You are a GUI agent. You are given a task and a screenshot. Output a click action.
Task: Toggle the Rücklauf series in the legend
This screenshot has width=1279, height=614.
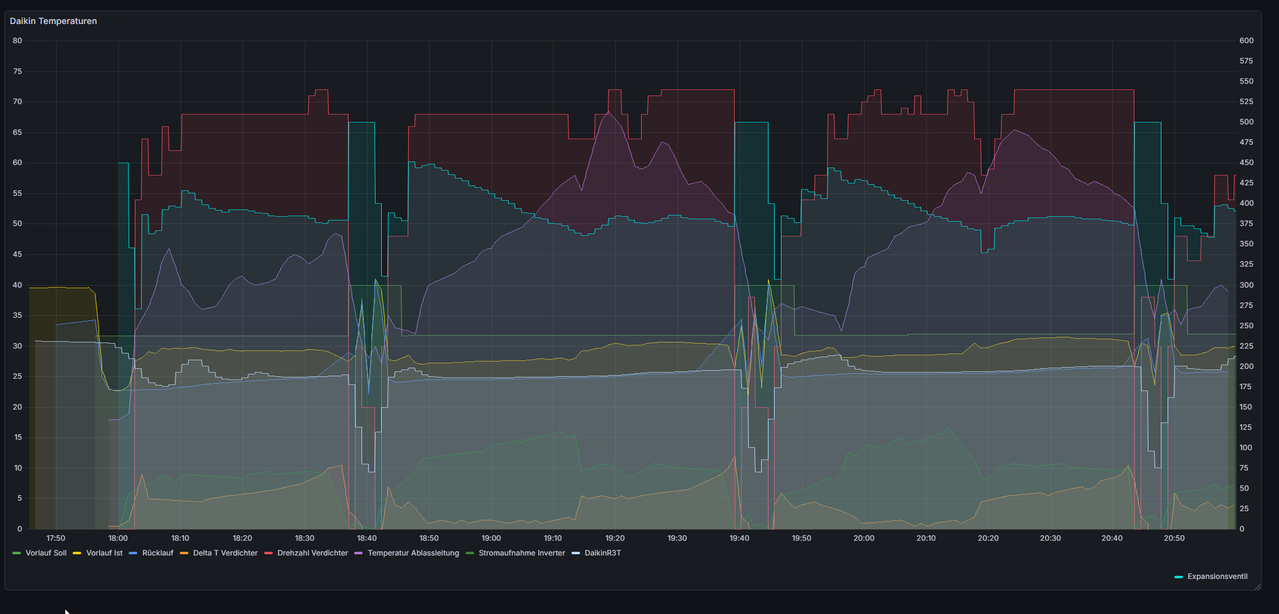click(x=159, y=553)
